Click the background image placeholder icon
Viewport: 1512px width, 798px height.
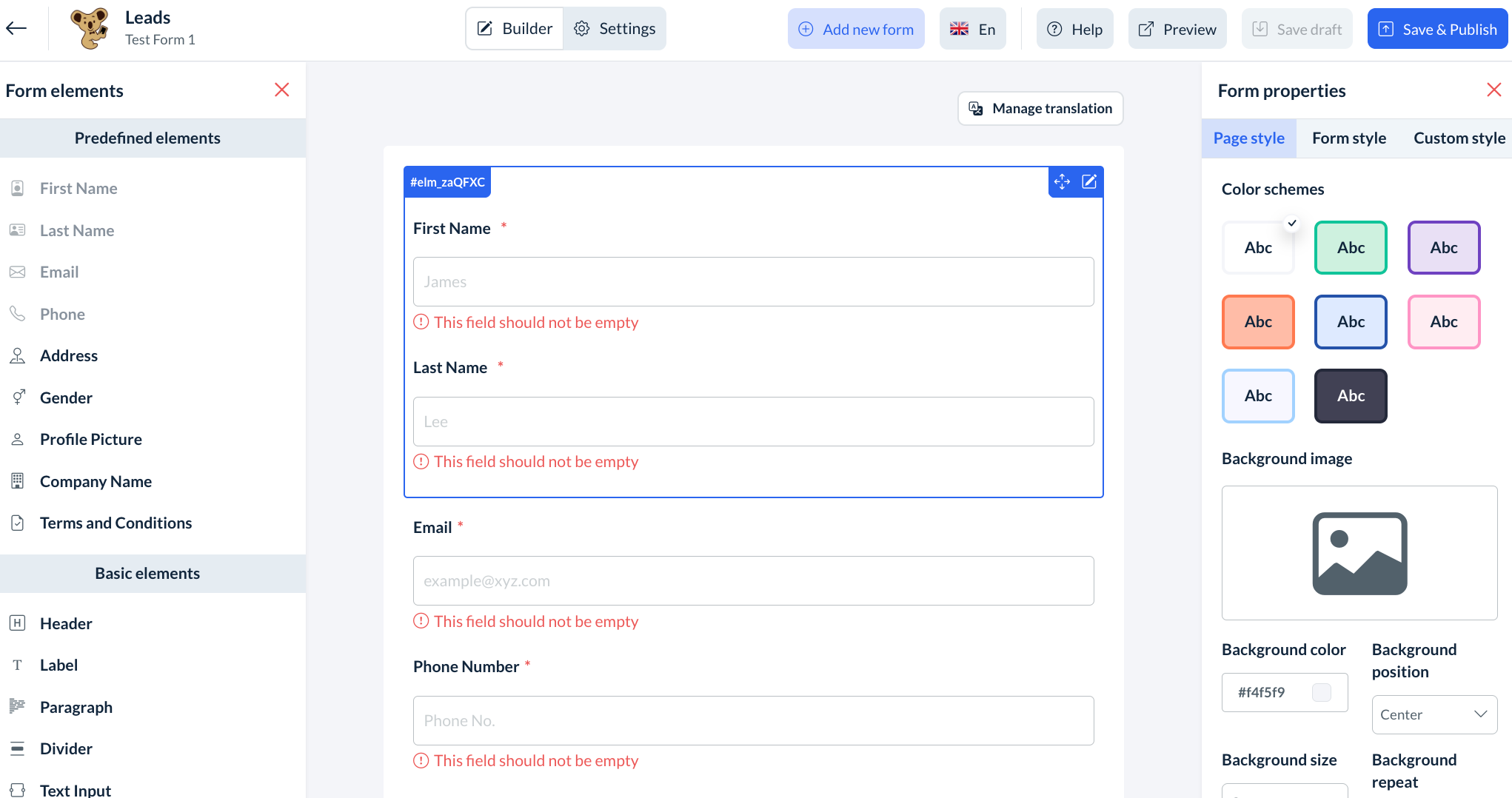coord(1359,553)
